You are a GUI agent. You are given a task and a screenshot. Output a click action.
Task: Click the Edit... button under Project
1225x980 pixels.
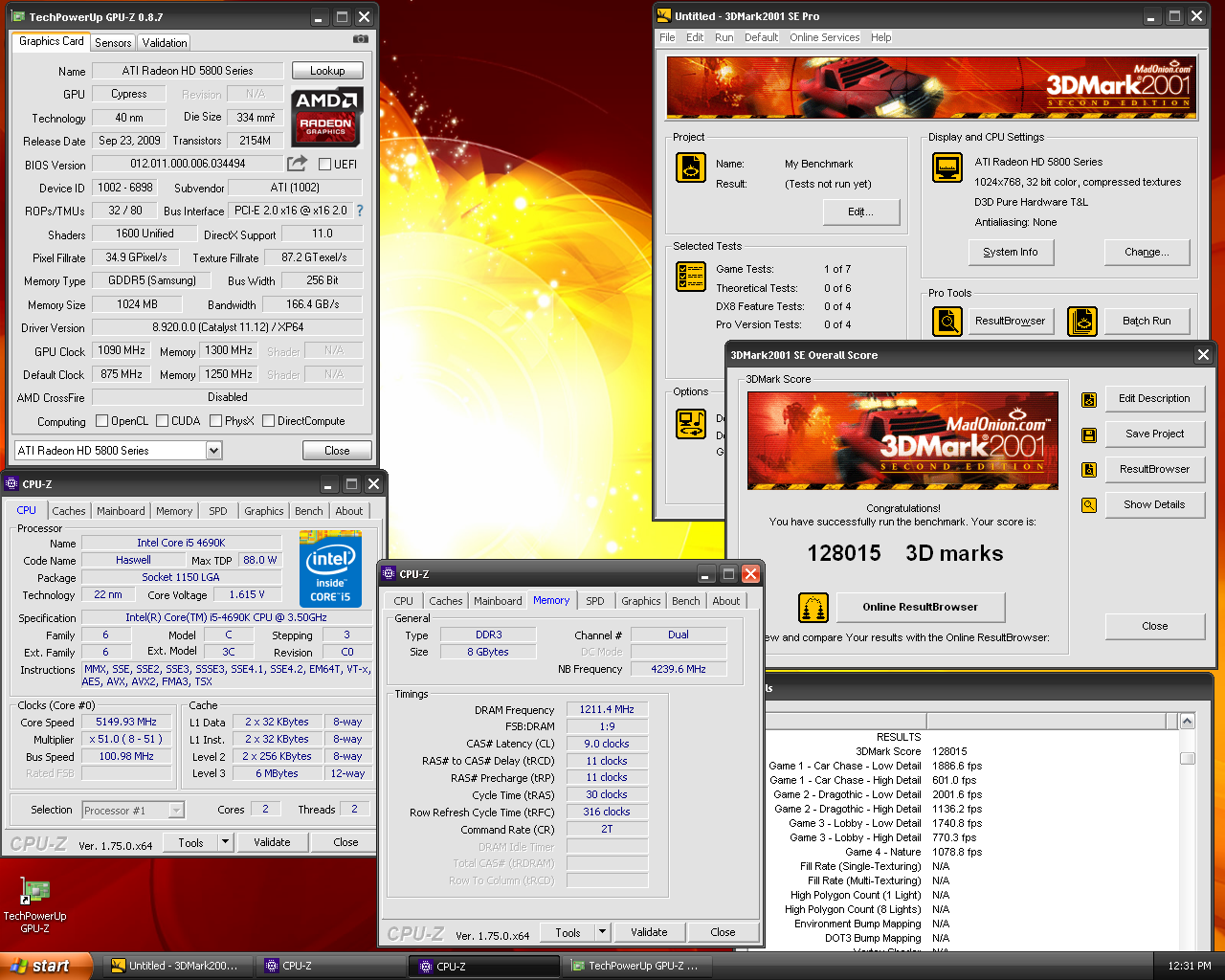[861, 212]
